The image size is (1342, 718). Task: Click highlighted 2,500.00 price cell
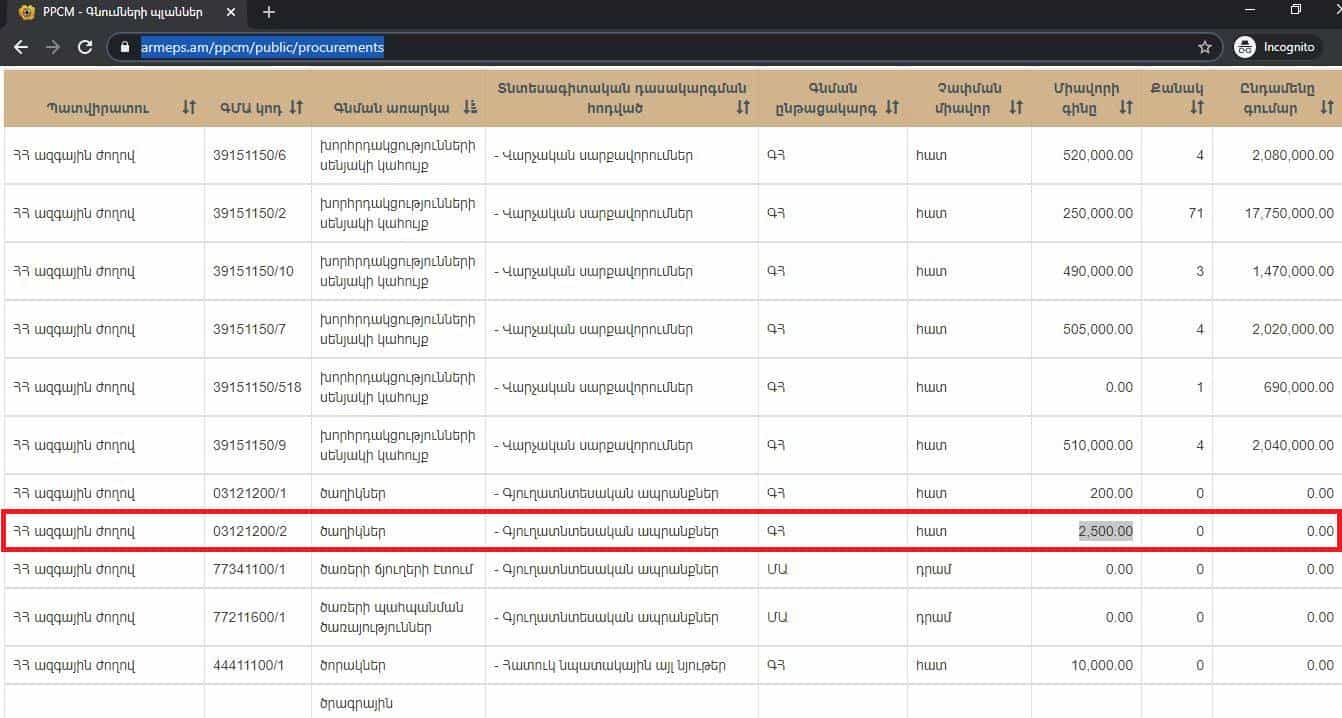pyautogui.click(x=1105, y=531)
